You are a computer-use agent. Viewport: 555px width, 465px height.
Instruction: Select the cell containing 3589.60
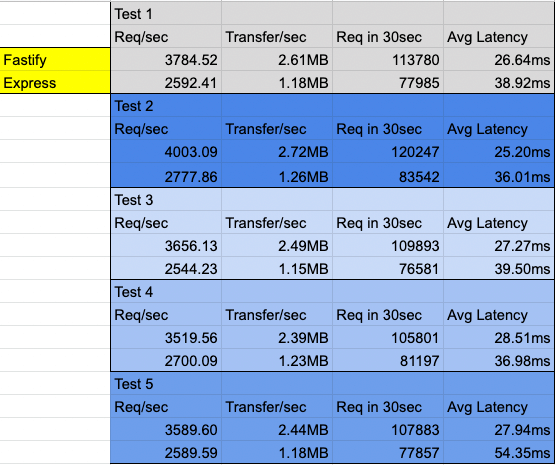[x=166, y=429]
